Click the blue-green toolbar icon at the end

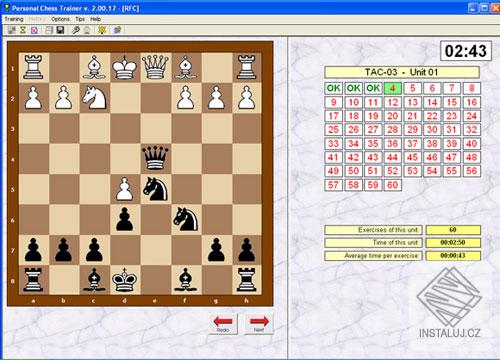pos(117,30)
